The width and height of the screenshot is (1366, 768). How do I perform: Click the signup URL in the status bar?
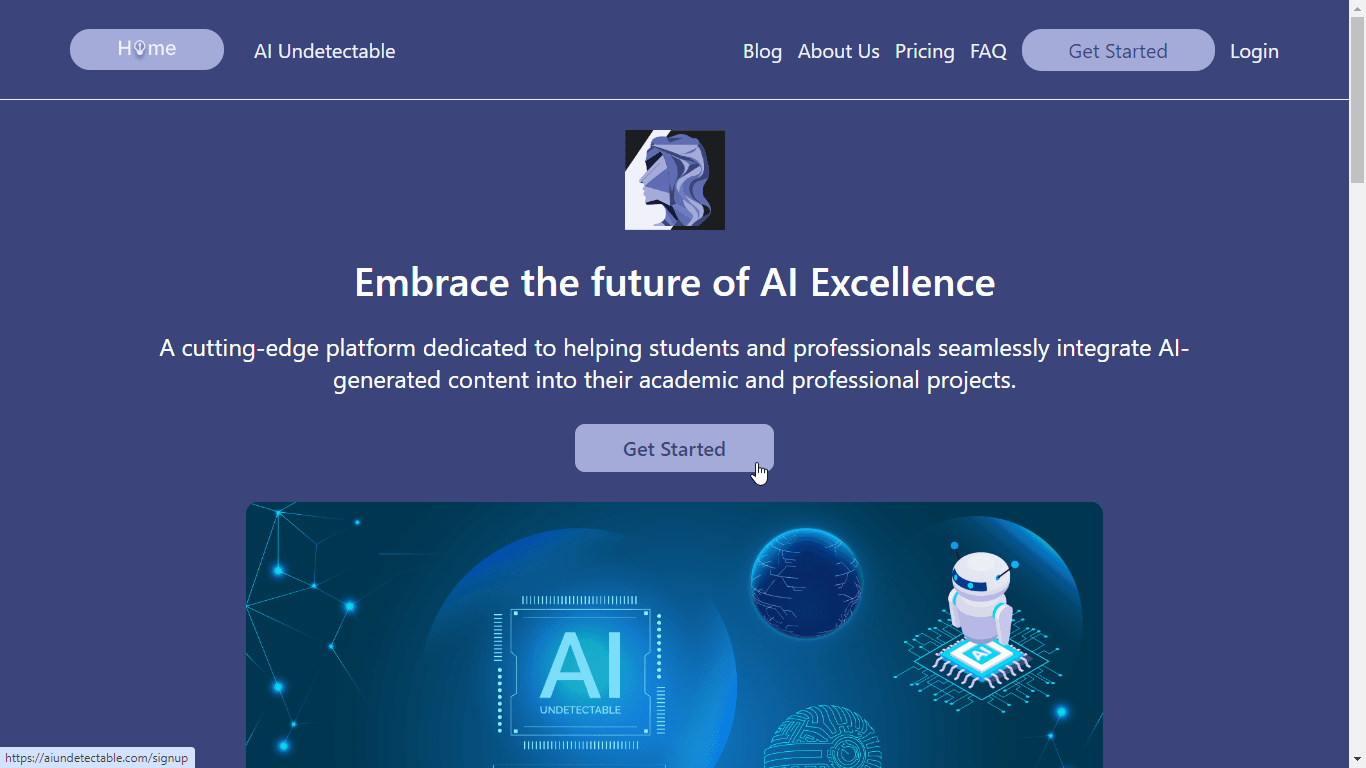coord(97,758)
